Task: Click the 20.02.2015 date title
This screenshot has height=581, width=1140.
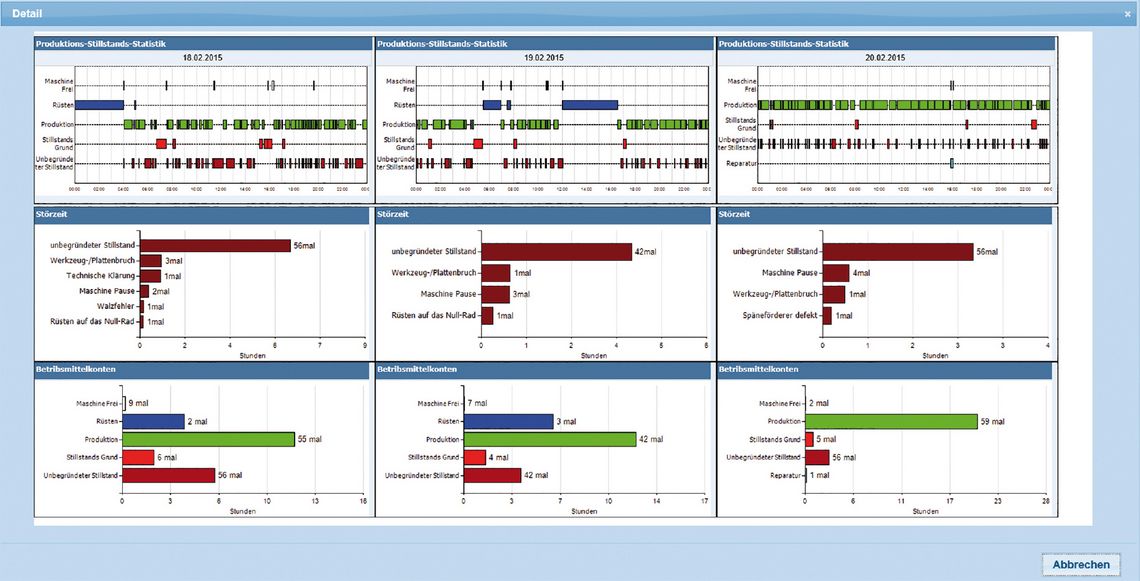Action: point(885,57)
